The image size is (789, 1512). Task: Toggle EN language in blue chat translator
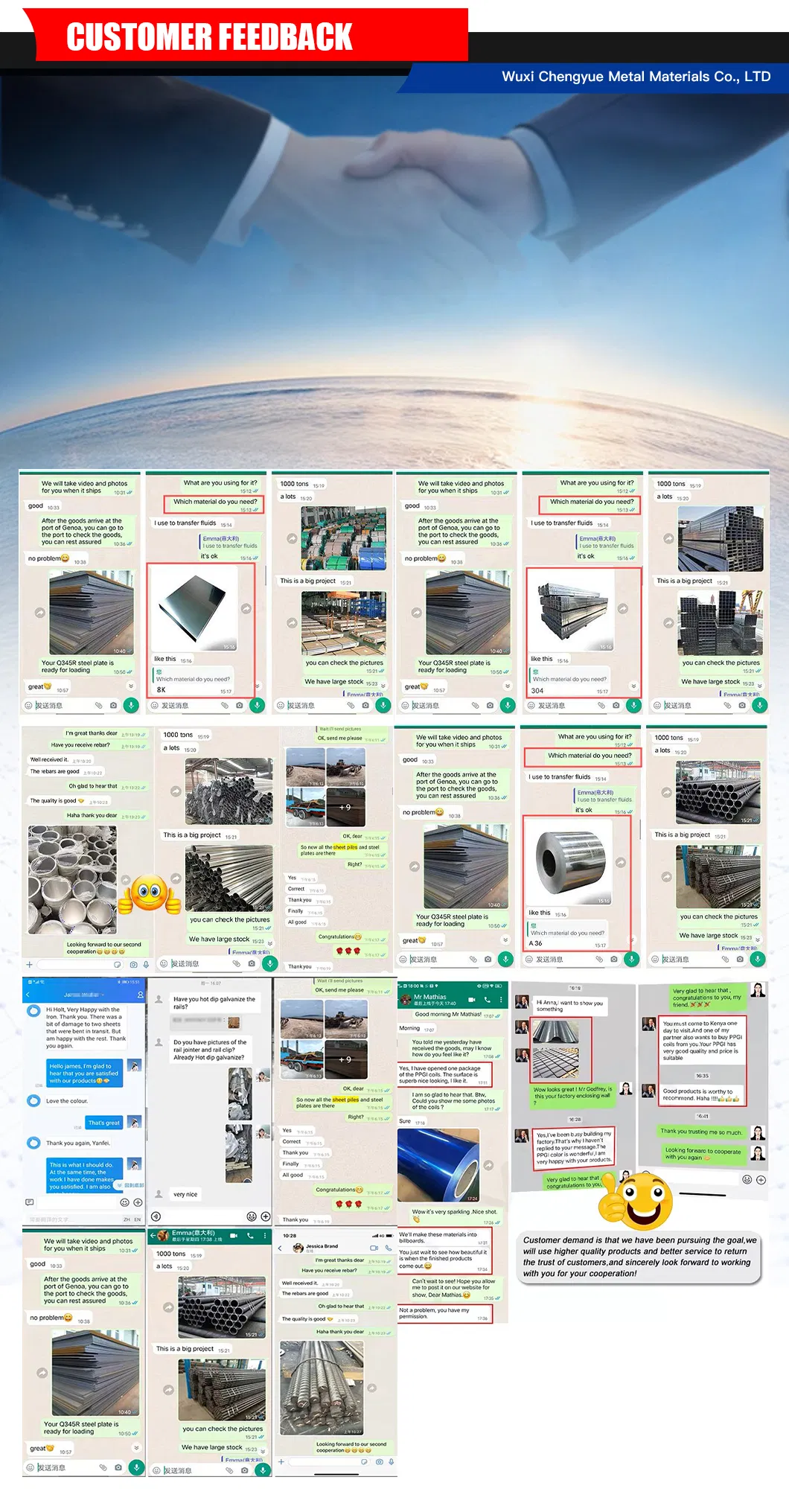pos(138,1219)
